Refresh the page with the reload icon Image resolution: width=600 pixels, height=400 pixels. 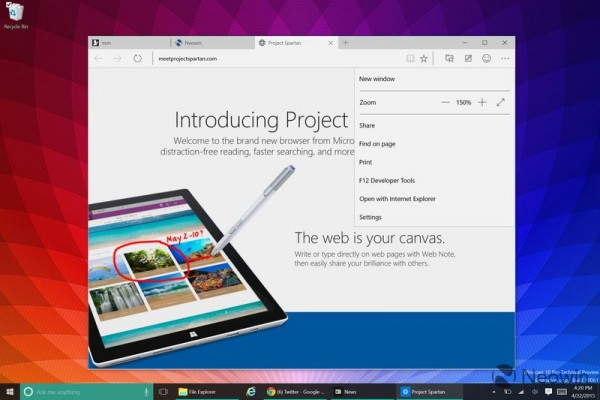pyautogui.click(x=137, y=59)
